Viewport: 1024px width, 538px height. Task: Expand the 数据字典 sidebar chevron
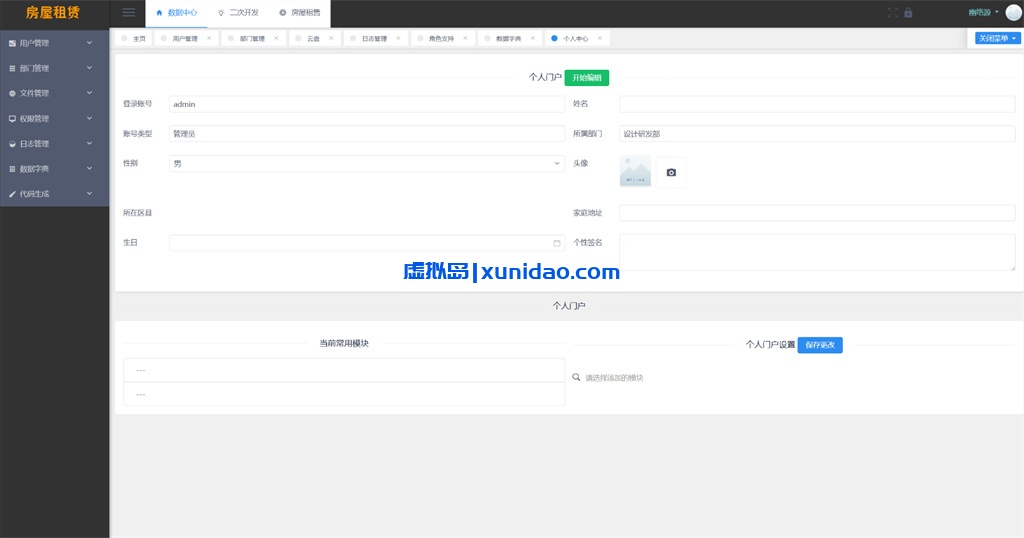89,168
